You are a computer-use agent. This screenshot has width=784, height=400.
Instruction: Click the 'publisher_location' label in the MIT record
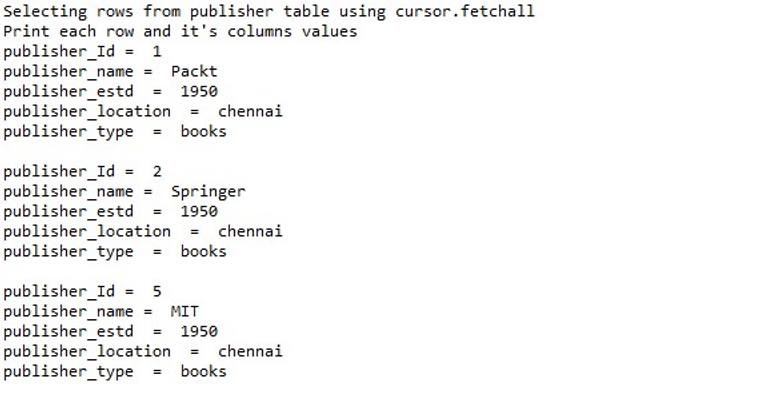pyautogui.click(x=87, y=352)
